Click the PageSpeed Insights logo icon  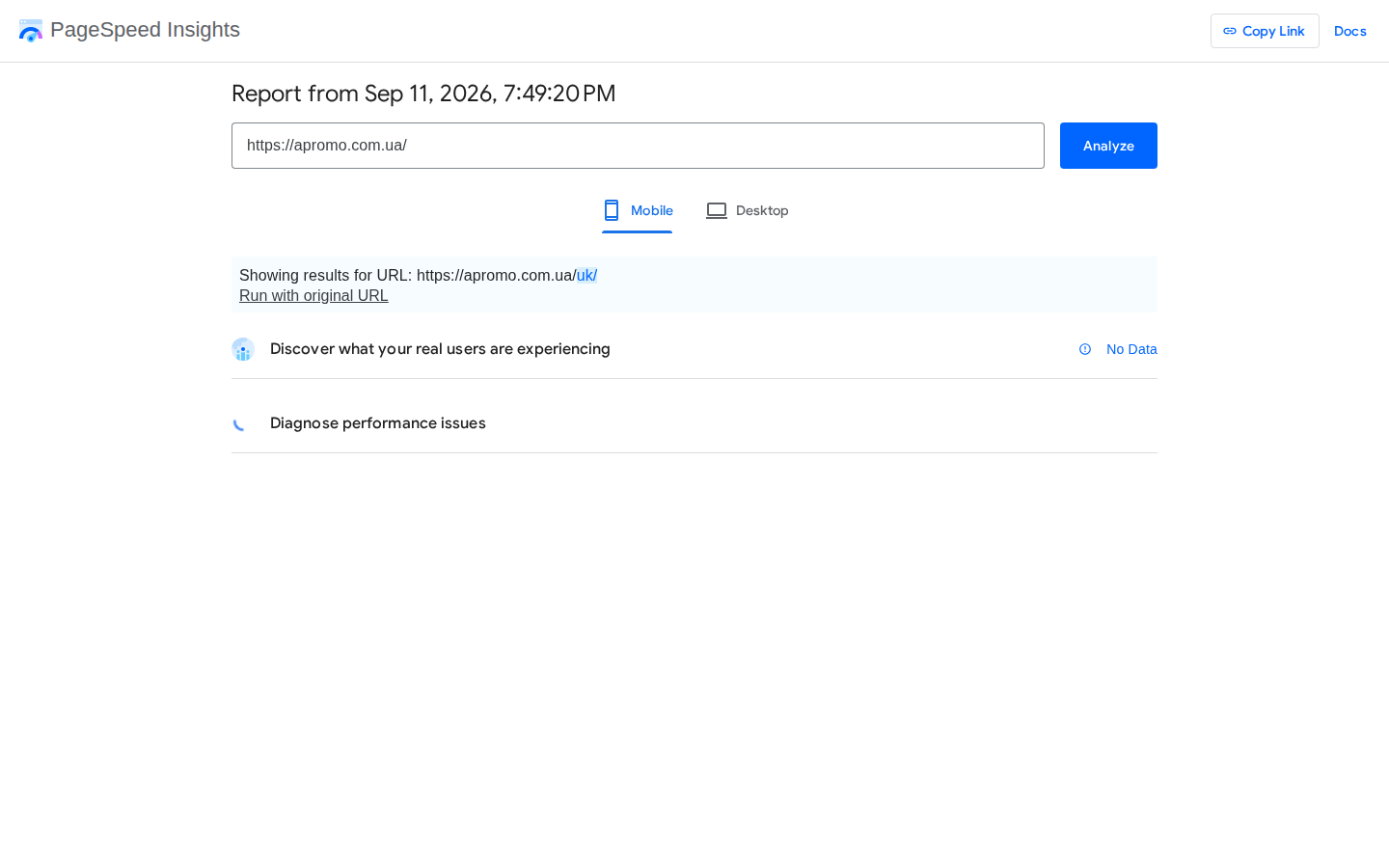point(31,31)
